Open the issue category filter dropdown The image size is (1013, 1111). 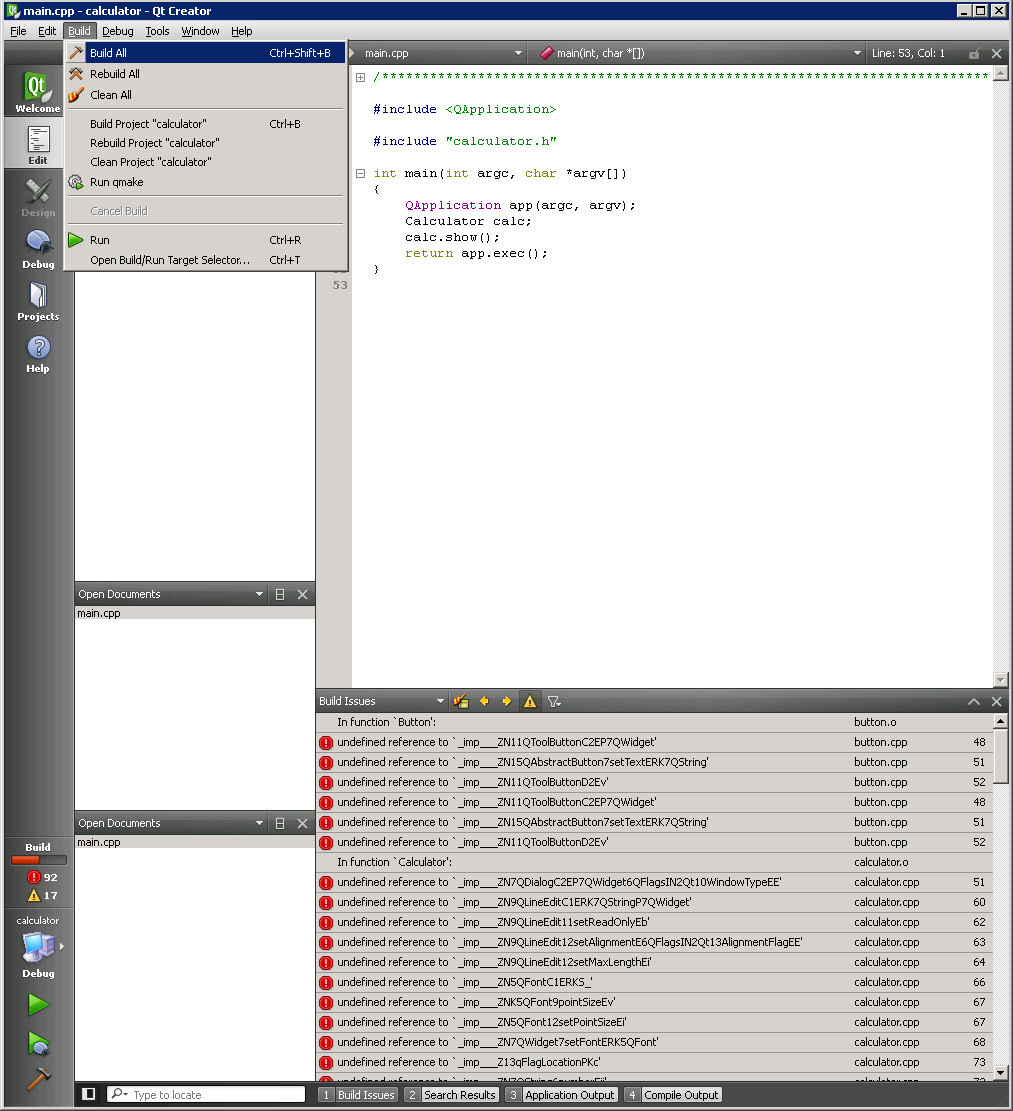(x=554, y=701)
